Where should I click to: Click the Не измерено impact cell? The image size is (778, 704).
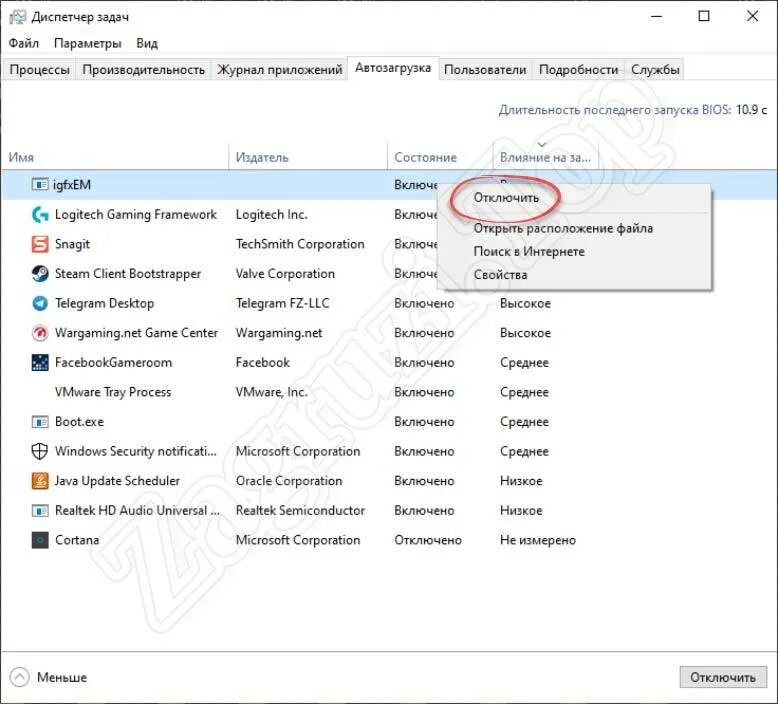click(538, 540)
